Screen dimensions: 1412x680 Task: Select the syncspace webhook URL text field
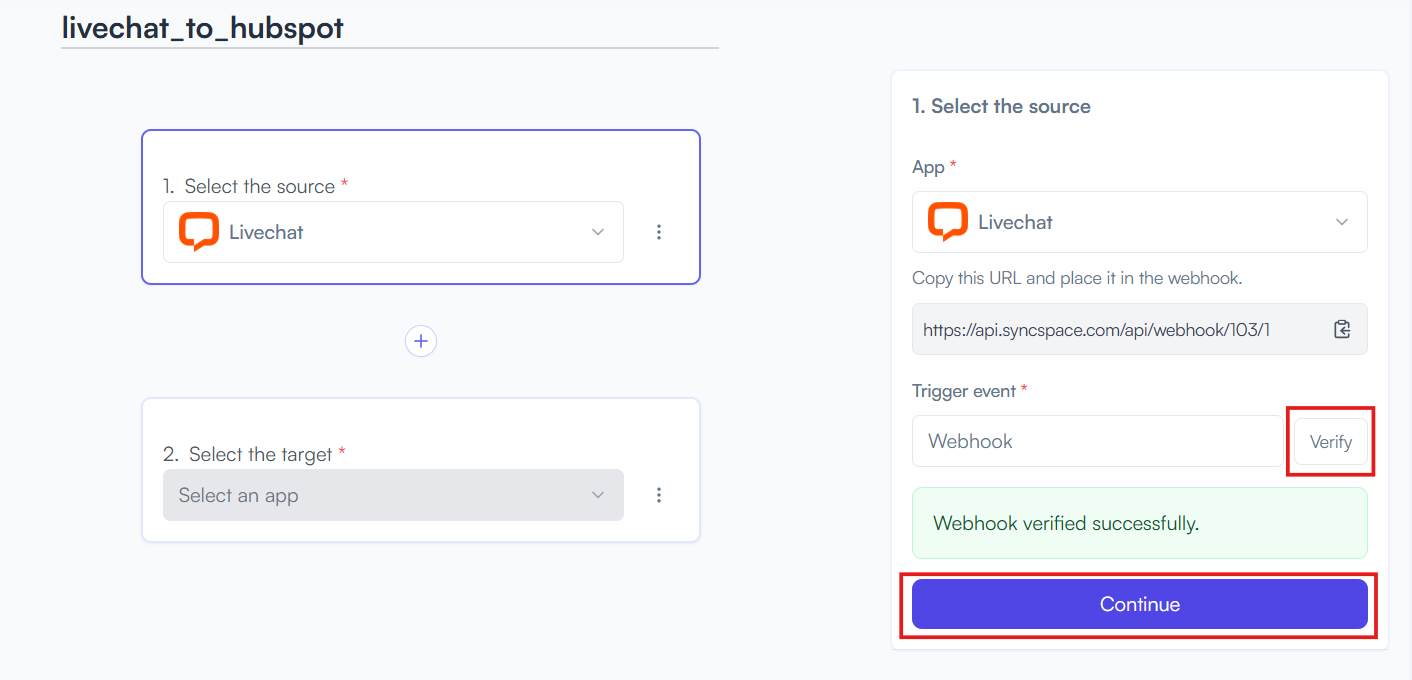coord(1140,329)
